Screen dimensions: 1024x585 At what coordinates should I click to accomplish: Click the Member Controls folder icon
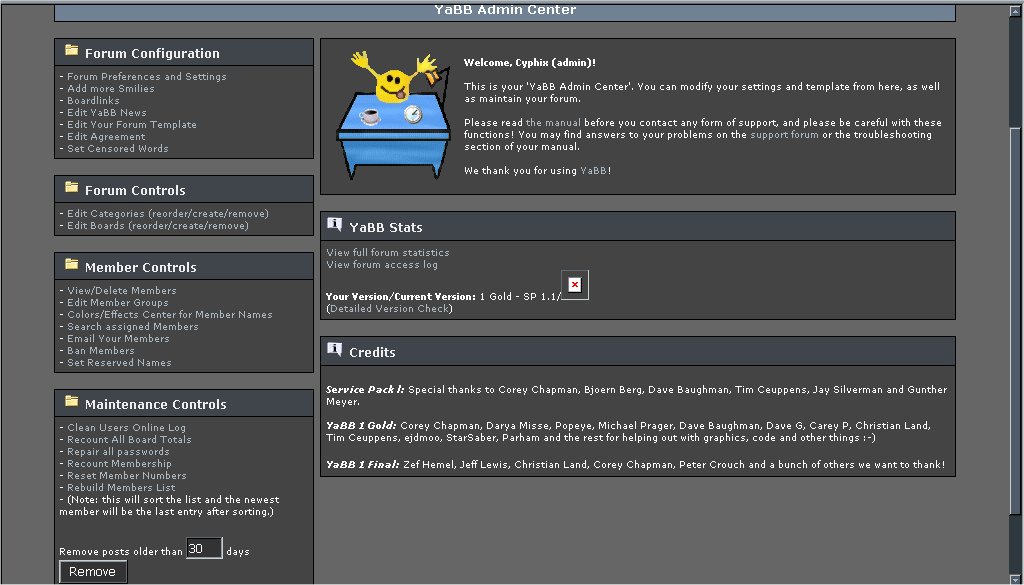pyautogui.click(x=71, y=264)
